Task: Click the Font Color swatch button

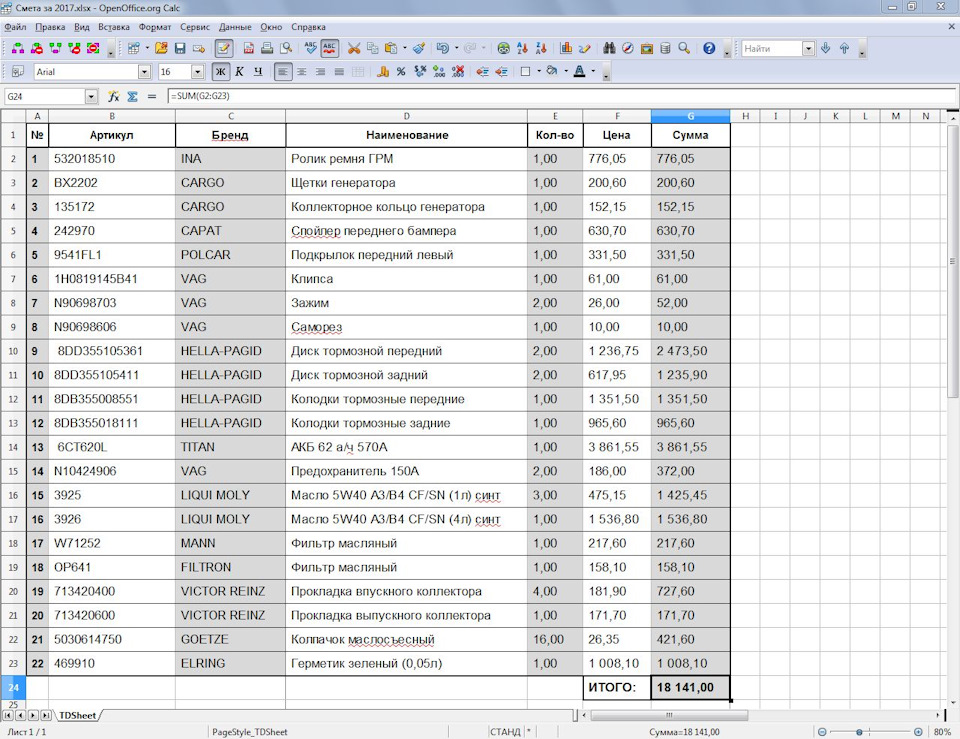Action: pos(579,72)
